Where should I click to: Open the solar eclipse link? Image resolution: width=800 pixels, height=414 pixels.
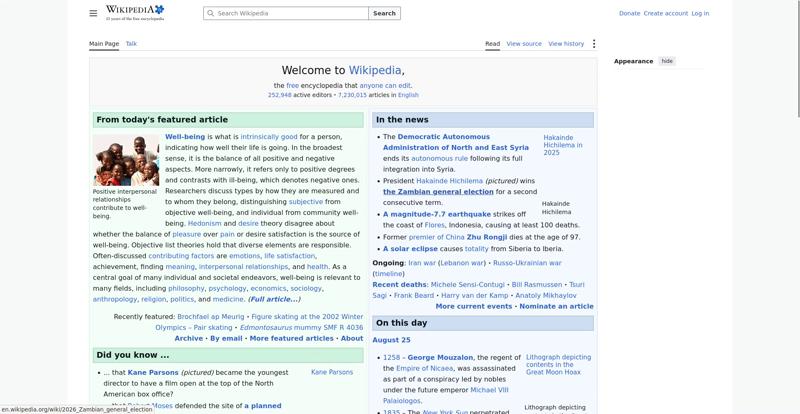coord(410,249)
